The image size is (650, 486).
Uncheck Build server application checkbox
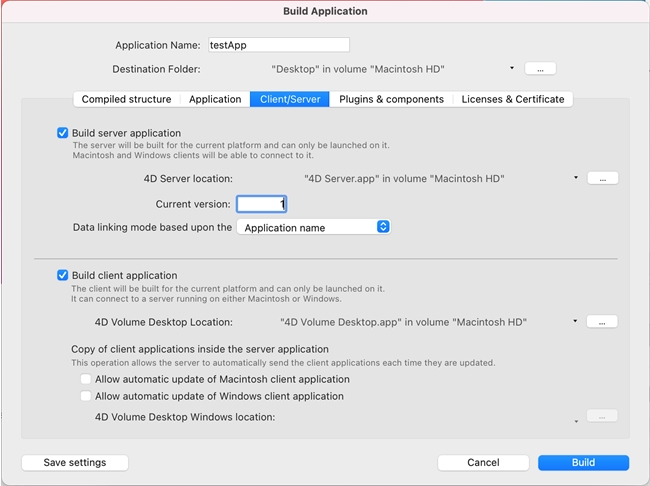63,133
